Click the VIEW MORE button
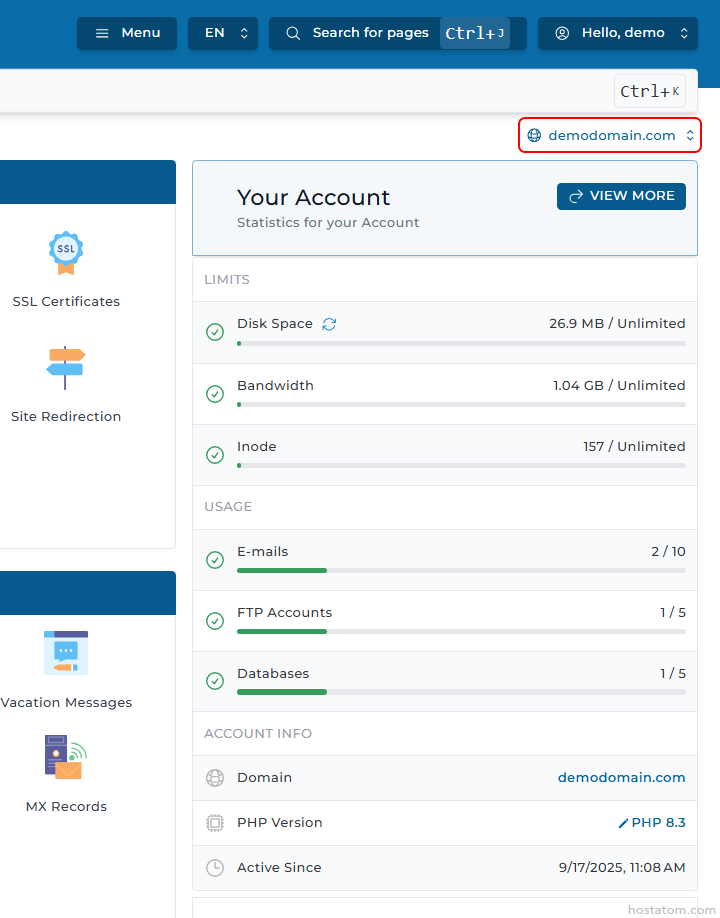The height and width of the screenshot is (918, 720). (621, 196)
